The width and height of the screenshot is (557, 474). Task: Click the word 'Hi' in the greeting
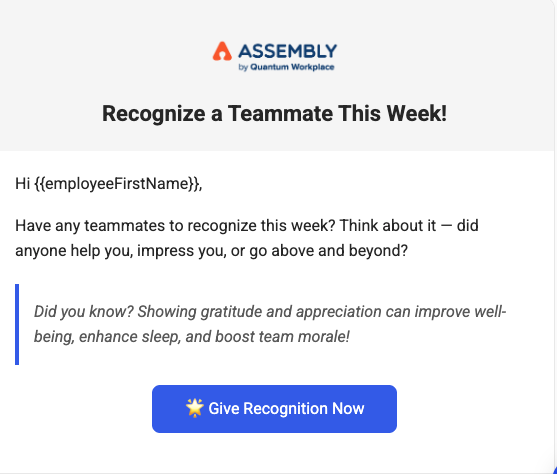[22, 184]
